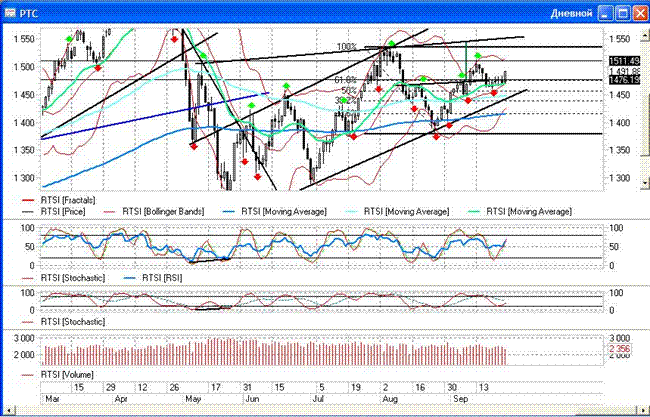Click the 61.8% Fibonacci level label
The width and height of the screenshot is (650, 417).
coord(346,80)
